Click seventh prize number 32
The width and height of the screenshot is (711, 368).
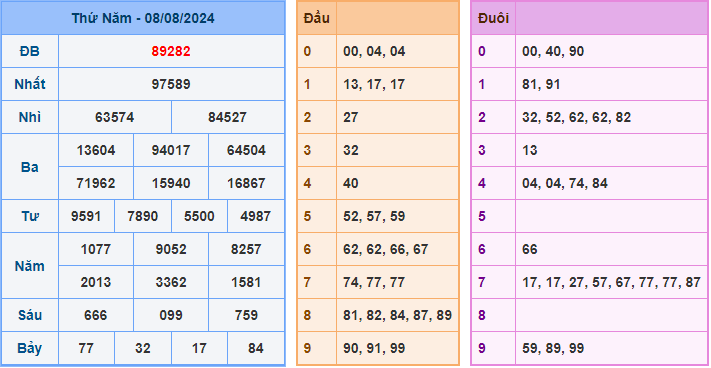pyautogui.click(x=143, y=348)
